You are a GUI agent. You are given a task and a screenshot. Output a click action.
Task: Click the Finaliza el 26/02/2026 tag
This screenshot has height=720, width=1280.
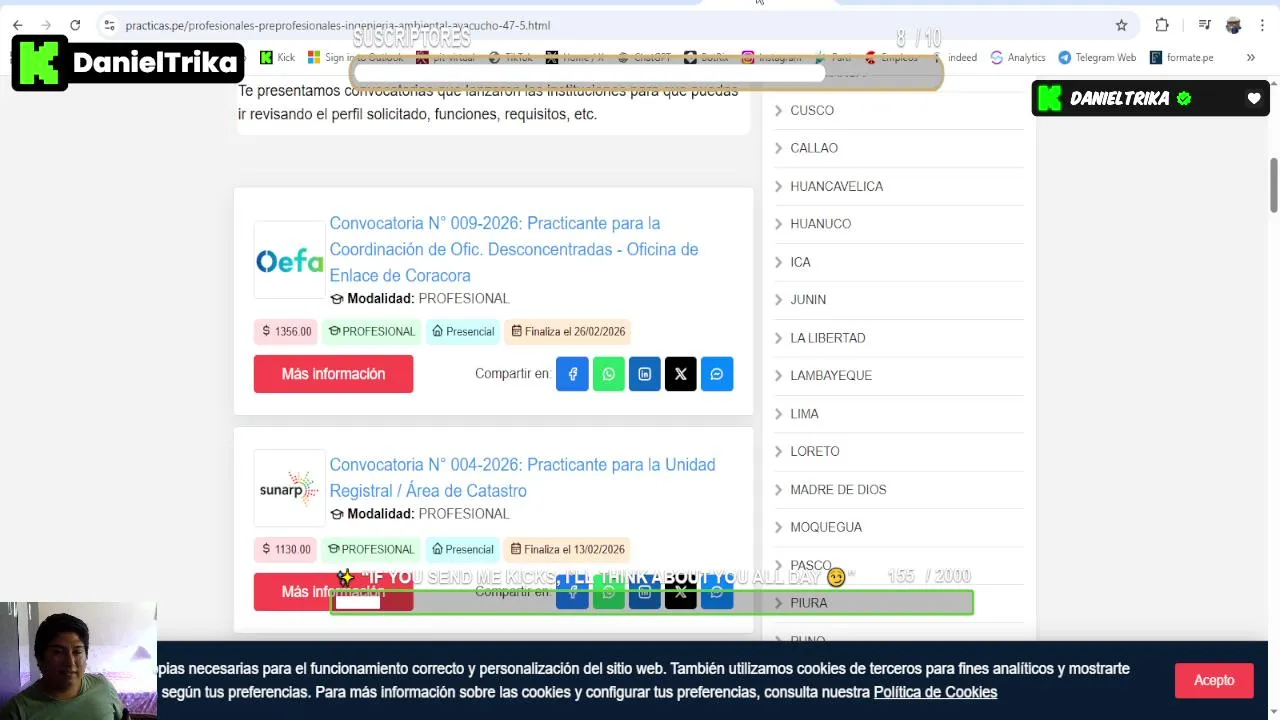tap(568, 331)
